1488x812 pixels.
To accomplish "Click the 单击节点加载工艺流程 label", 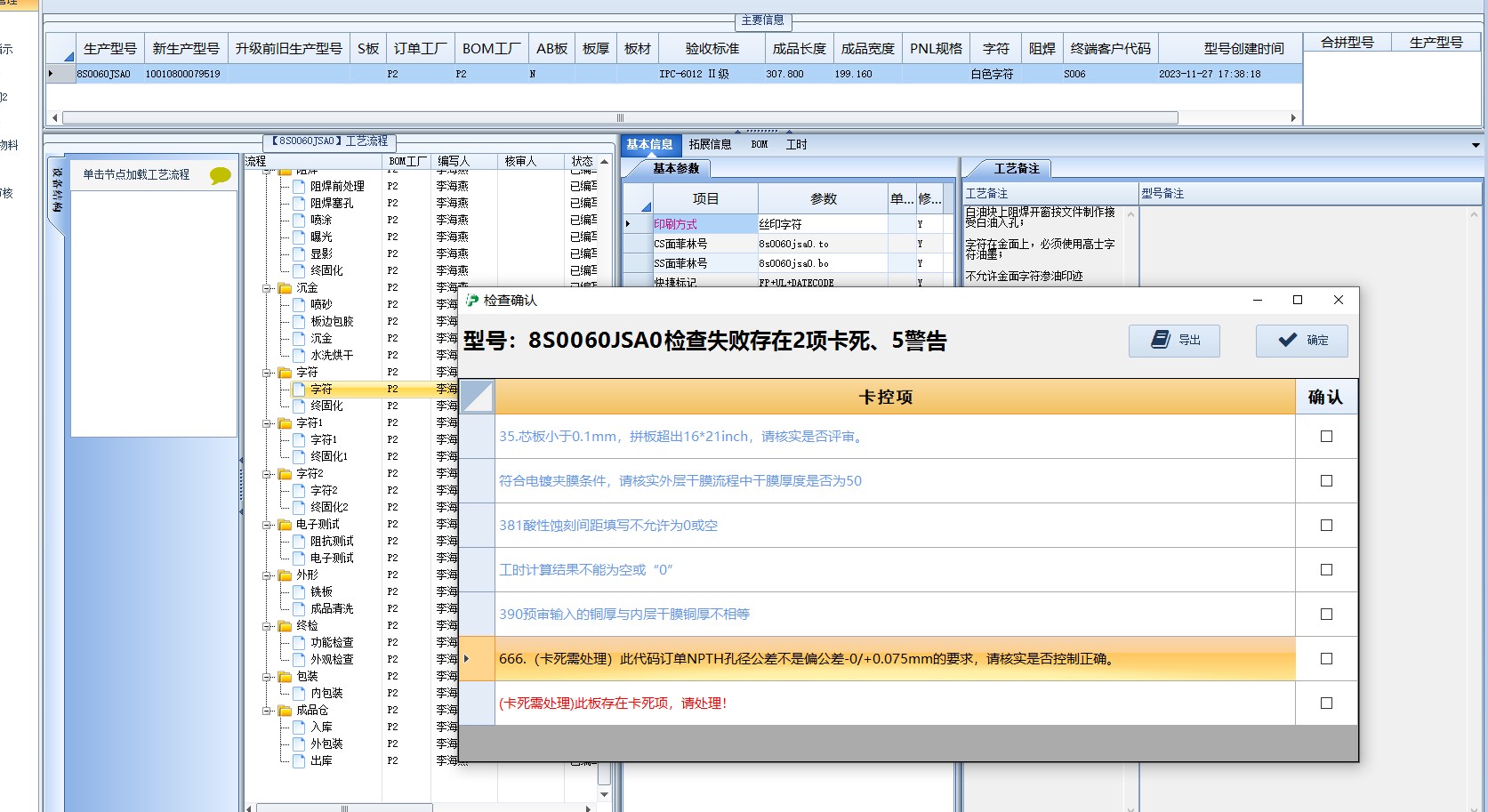I will tap(136, 175).
